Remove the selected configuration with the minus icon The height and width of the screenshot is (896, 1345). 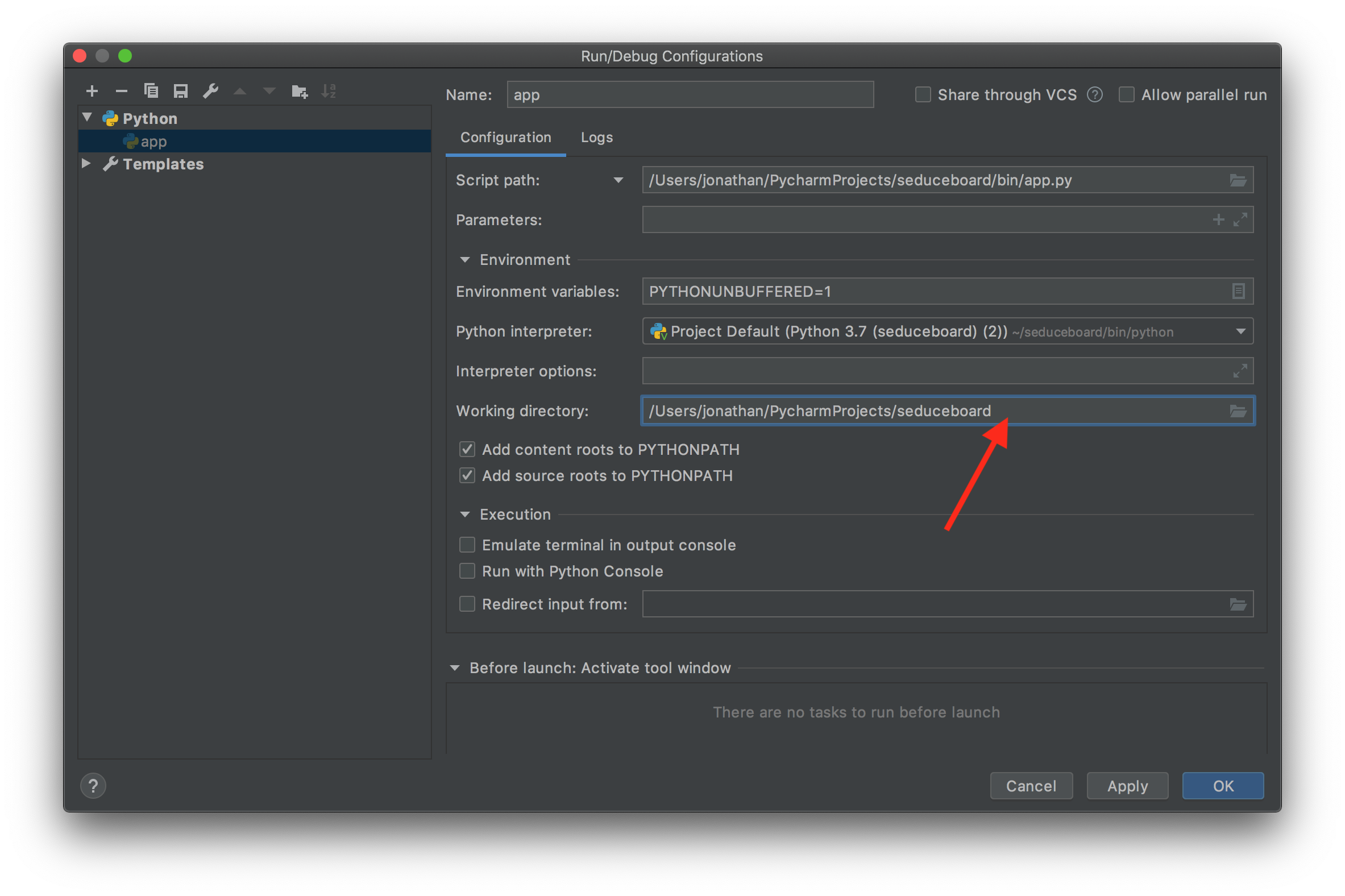121,91
